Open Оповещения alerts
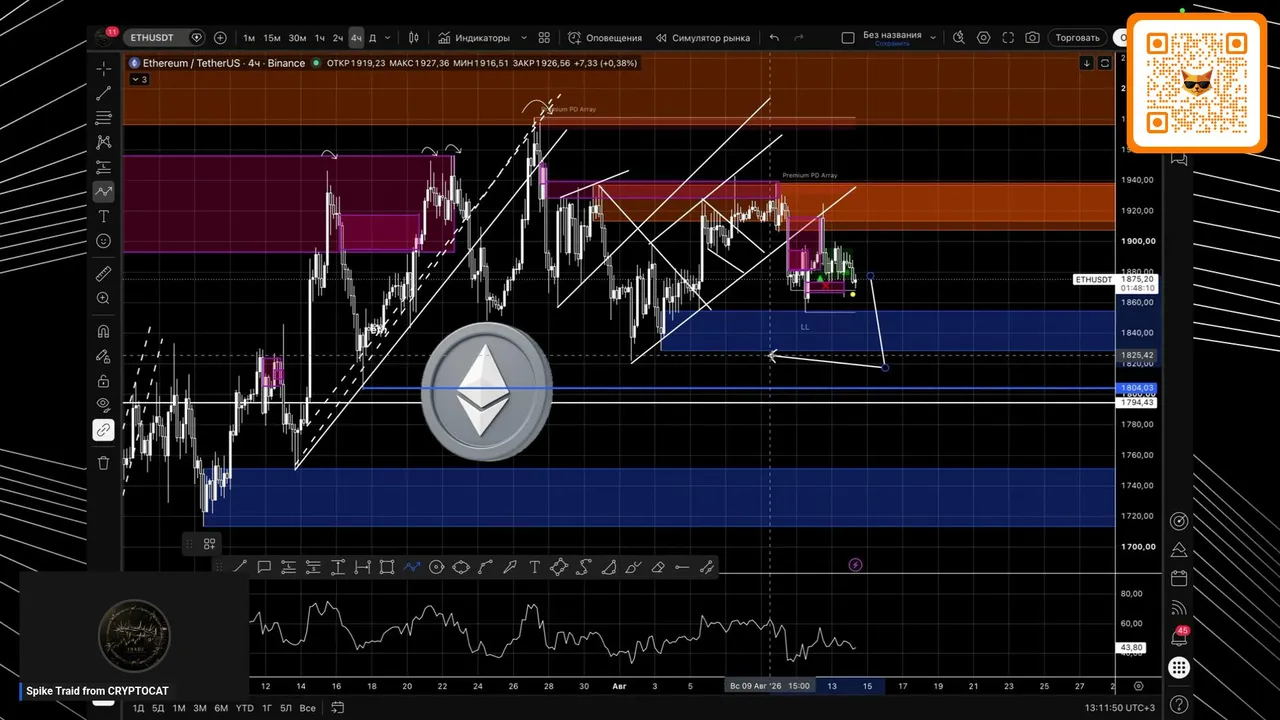 pos(605,38)
